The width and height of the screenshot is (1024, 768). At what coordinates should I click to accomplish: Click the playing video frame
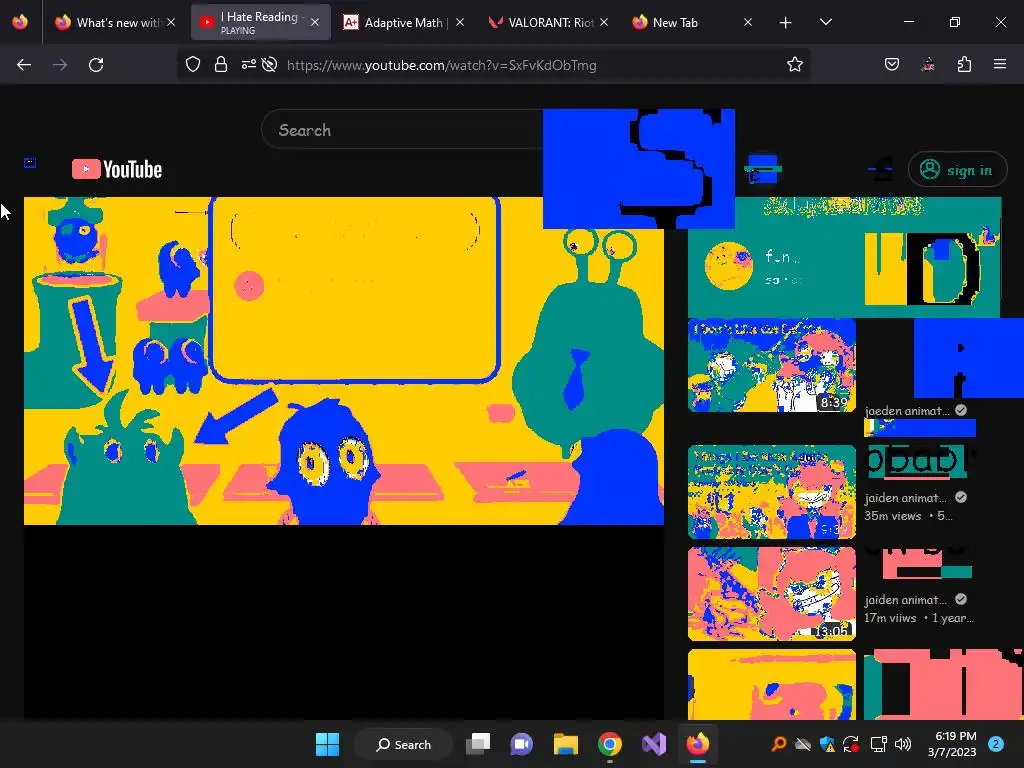344,360
